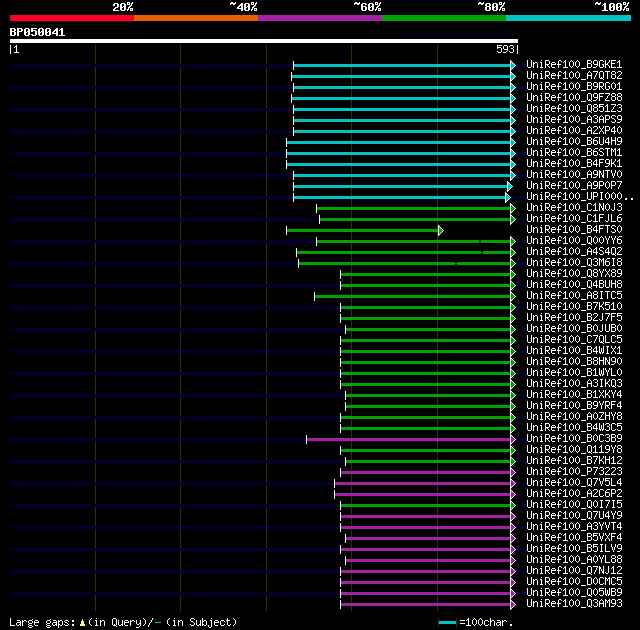Select UniRef100_Q851Z3 label

point(574,109)
